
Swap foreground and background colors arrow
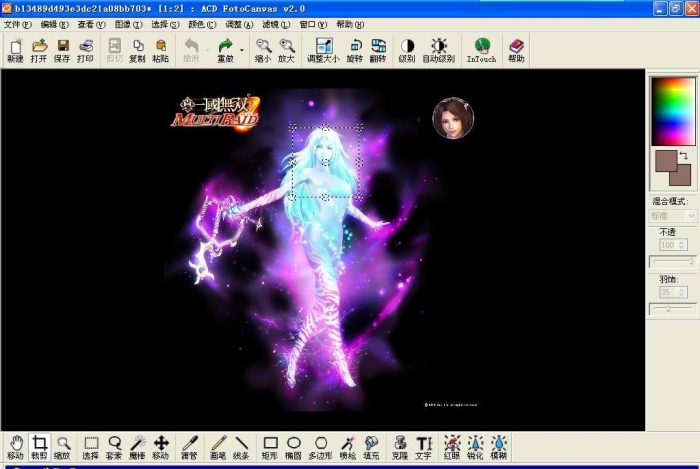coord(684,155)
